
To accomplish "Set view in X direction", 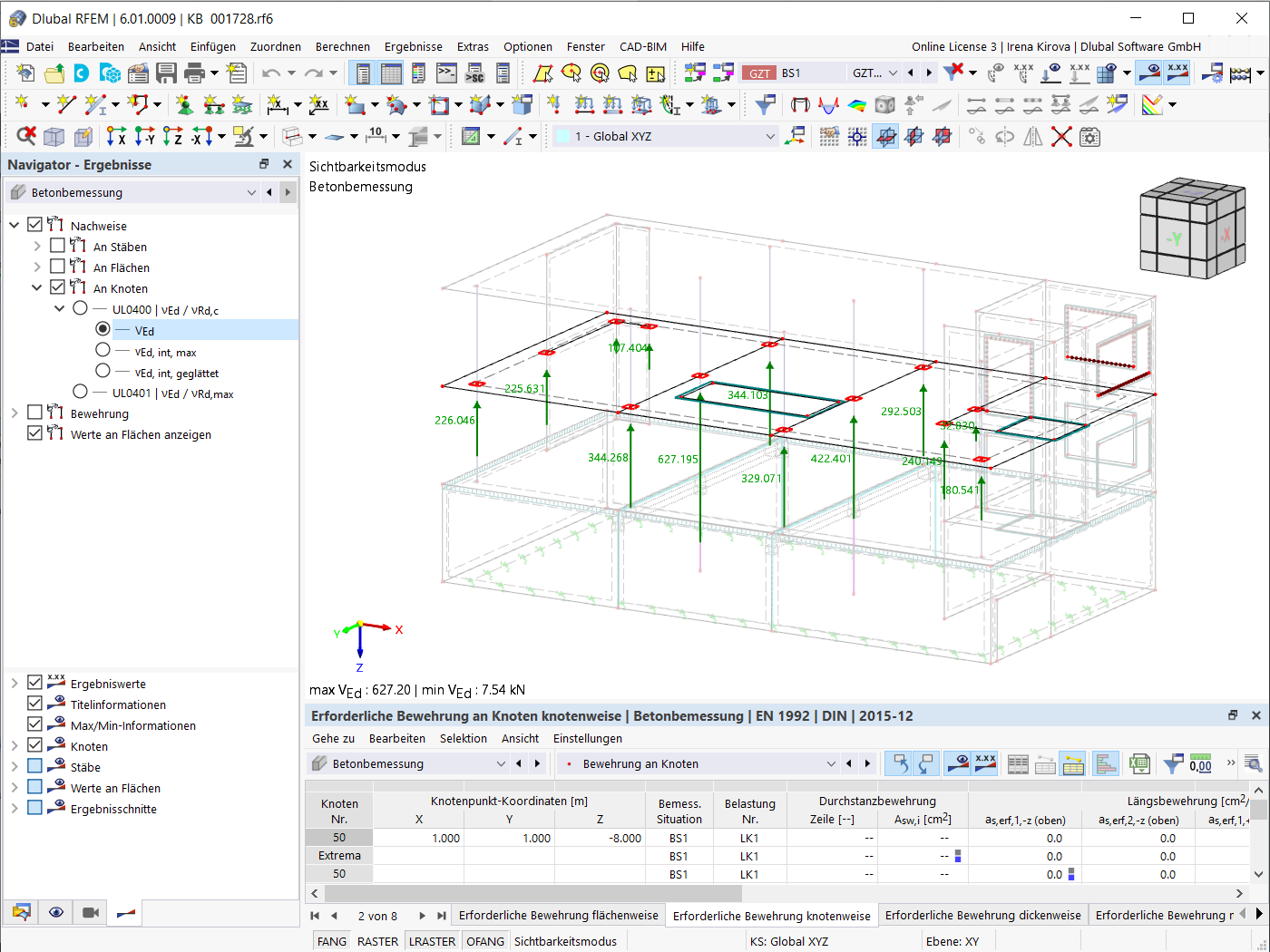I will pos(116,137).
